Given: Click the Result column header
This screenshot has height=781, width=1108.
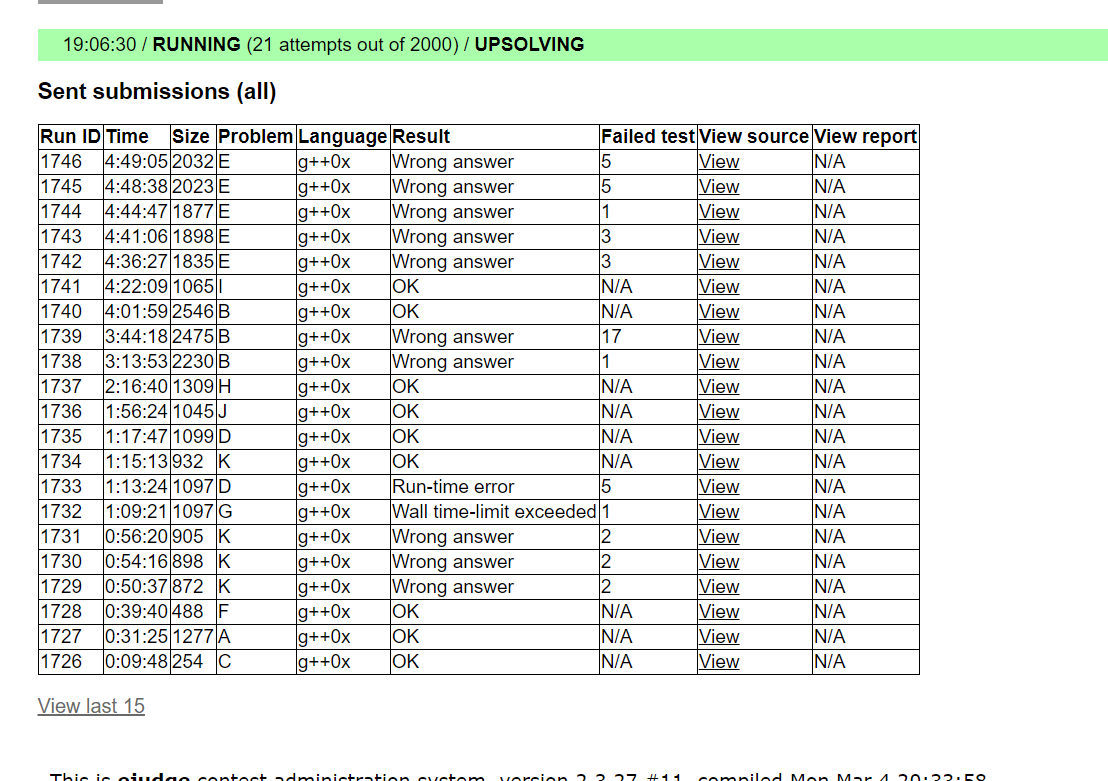Looking at the screenshot, I should point(421,137).
